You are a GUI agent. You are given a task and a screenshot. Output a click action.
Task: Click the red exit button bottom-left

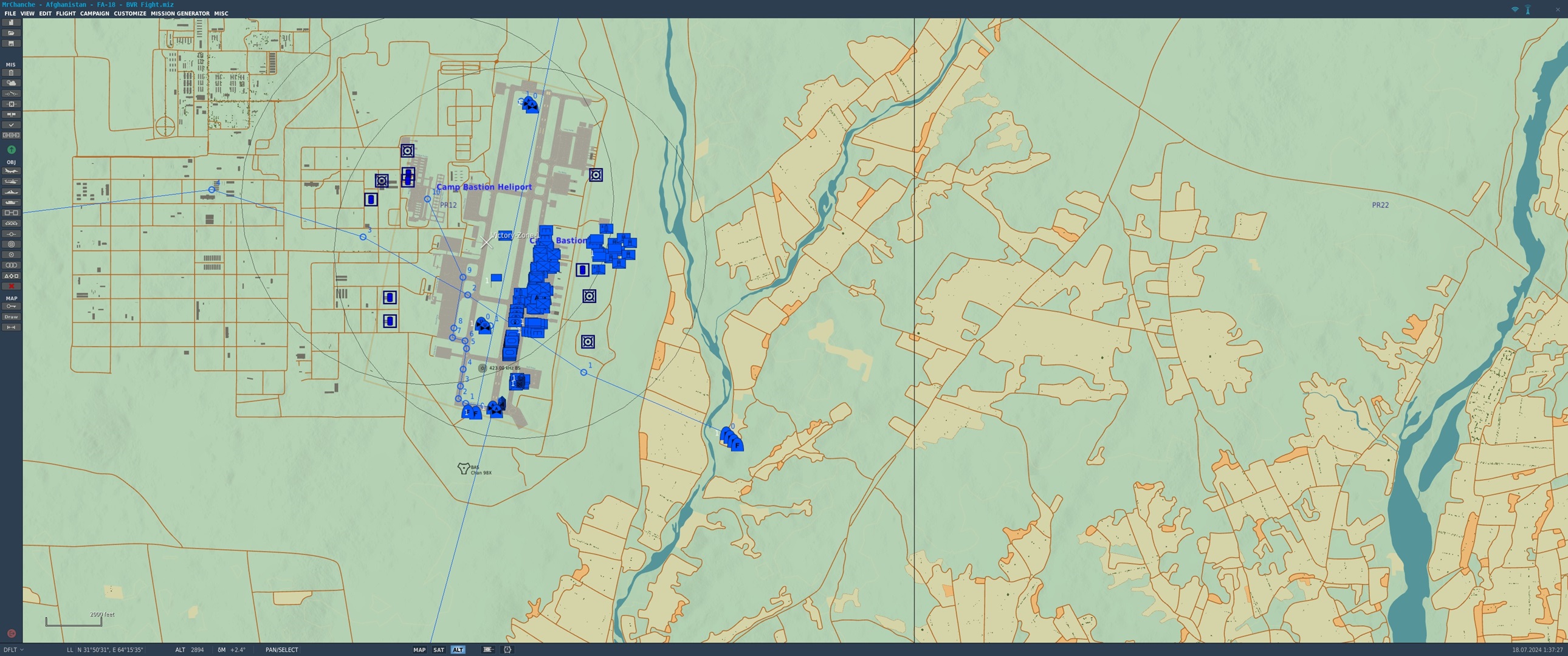coord(11,634)
